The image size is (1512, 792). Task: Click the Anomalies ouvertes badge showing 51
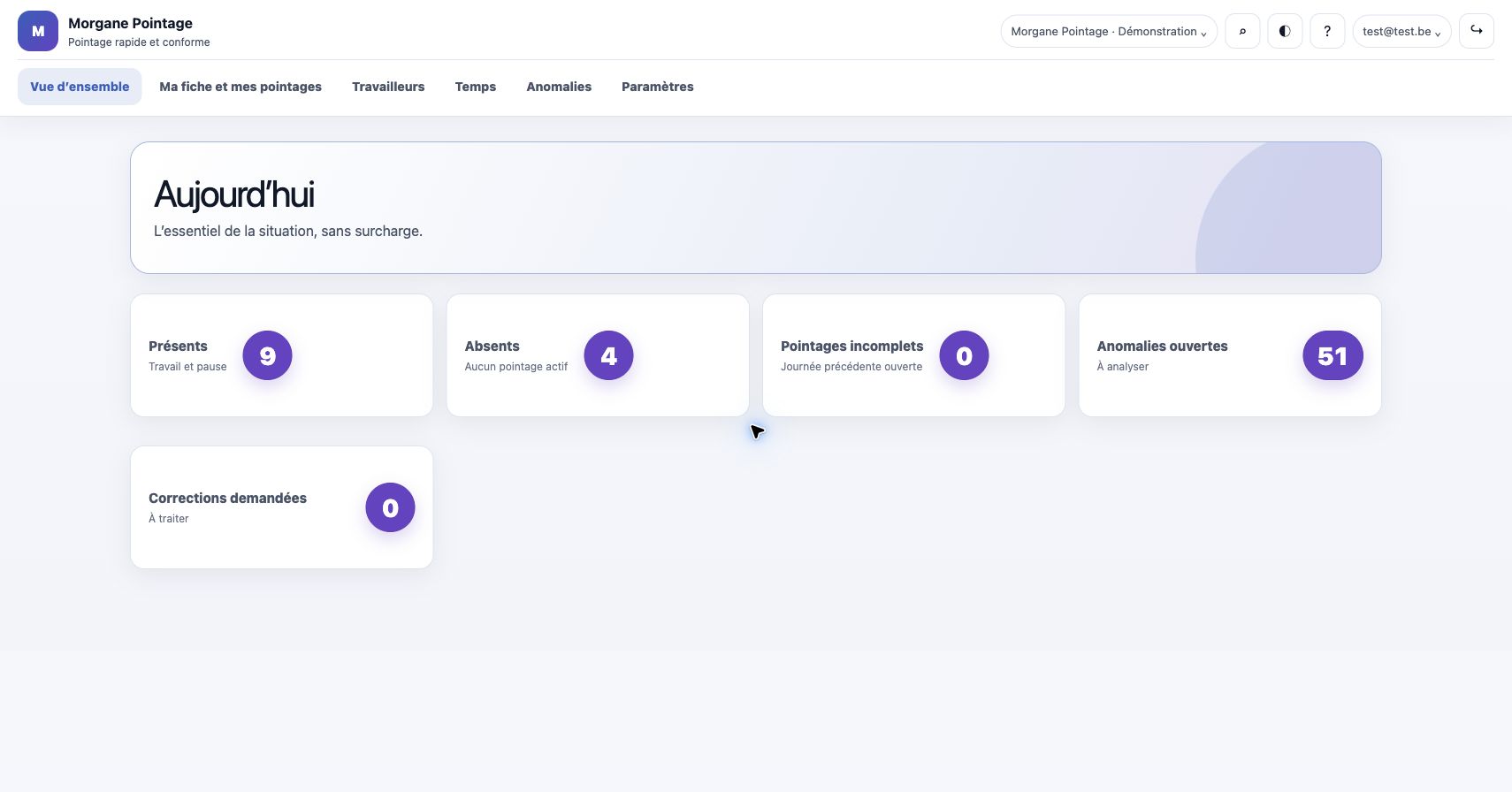1333,355
